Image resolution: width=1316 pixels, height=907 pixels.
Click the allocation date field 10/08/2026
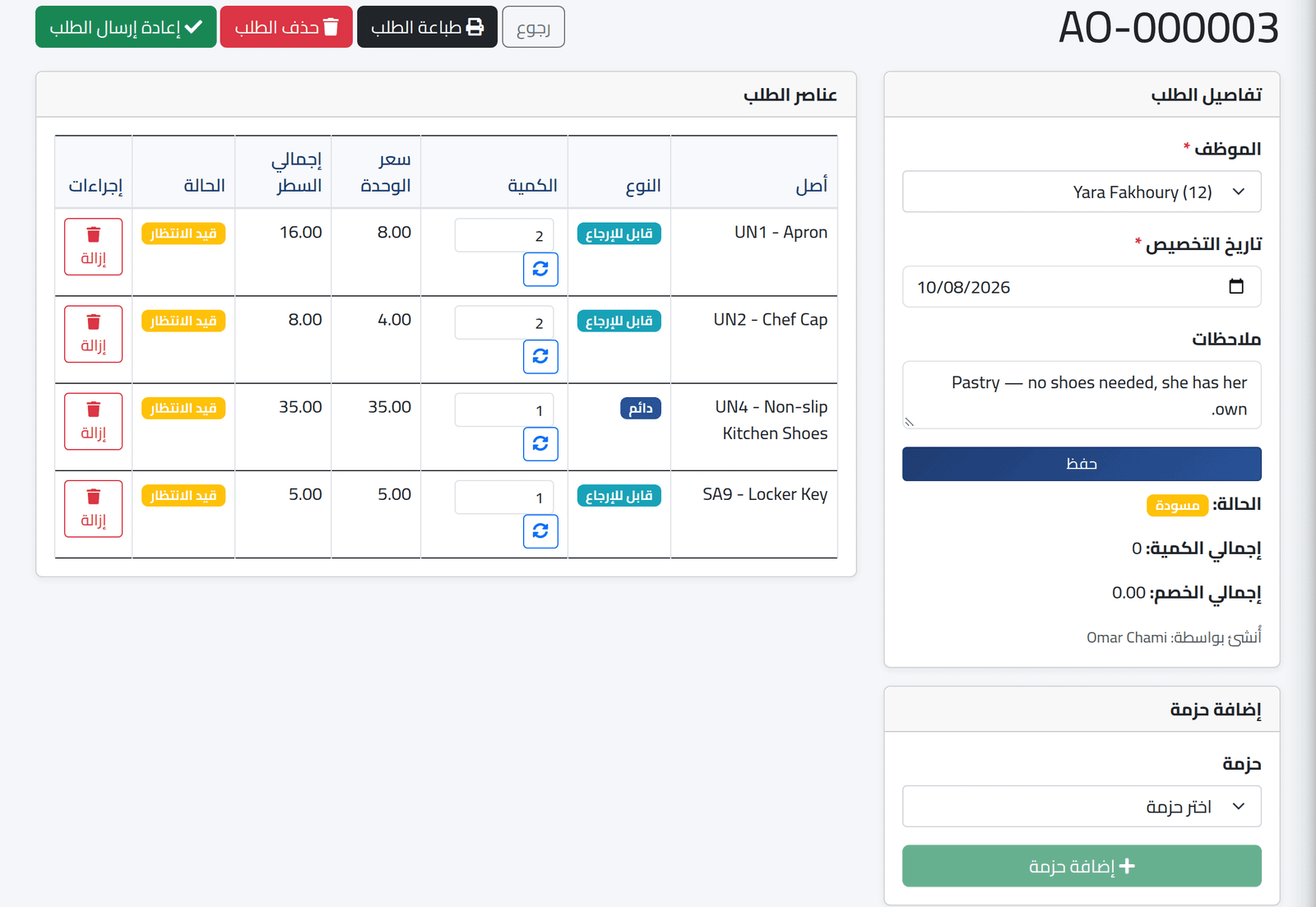(x=1082, y=287)
